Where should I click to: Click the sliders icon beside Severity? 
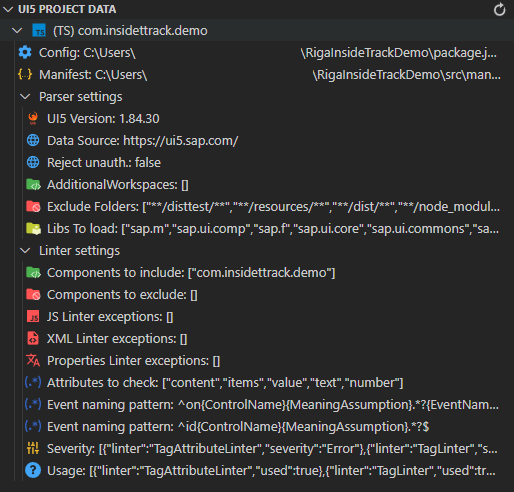[33, 449]
